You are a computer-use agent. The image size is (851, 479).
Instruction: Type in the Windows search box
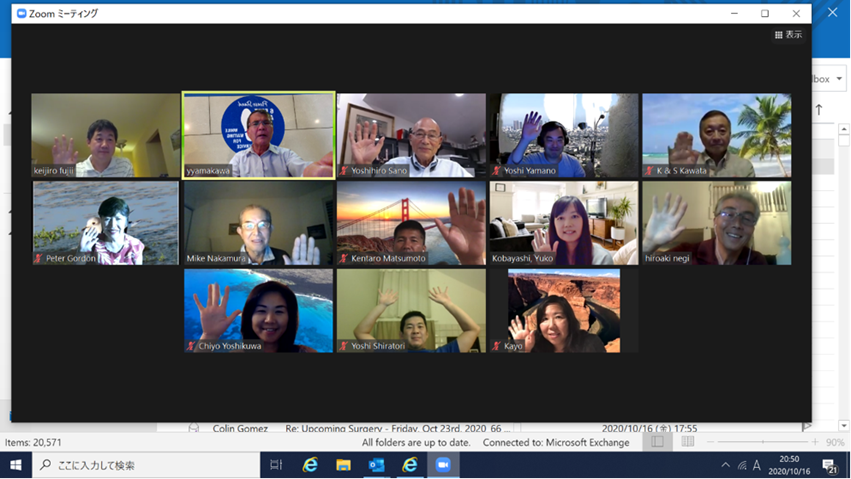coord(150,465)
